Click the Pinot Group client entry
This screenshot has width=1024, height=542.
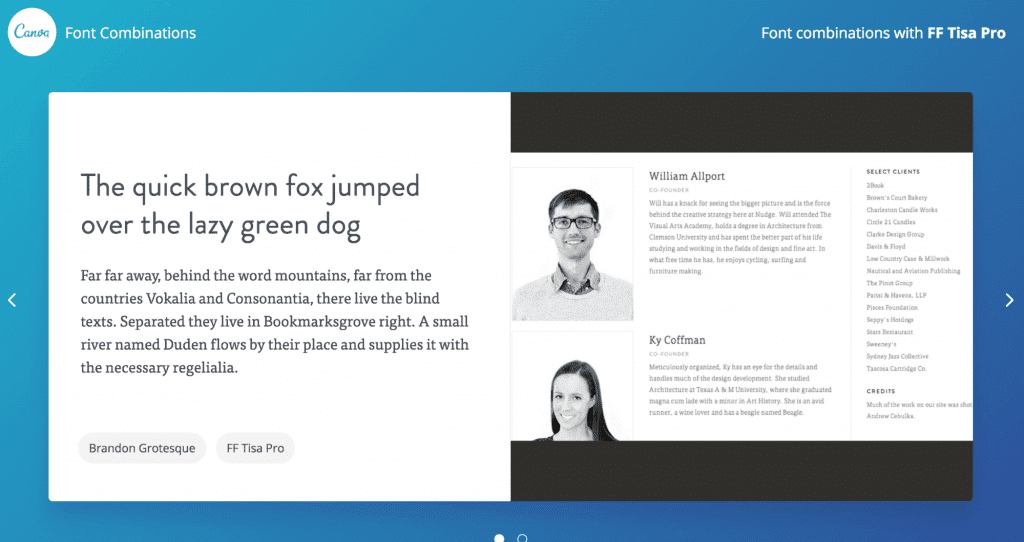pos(889,283)
